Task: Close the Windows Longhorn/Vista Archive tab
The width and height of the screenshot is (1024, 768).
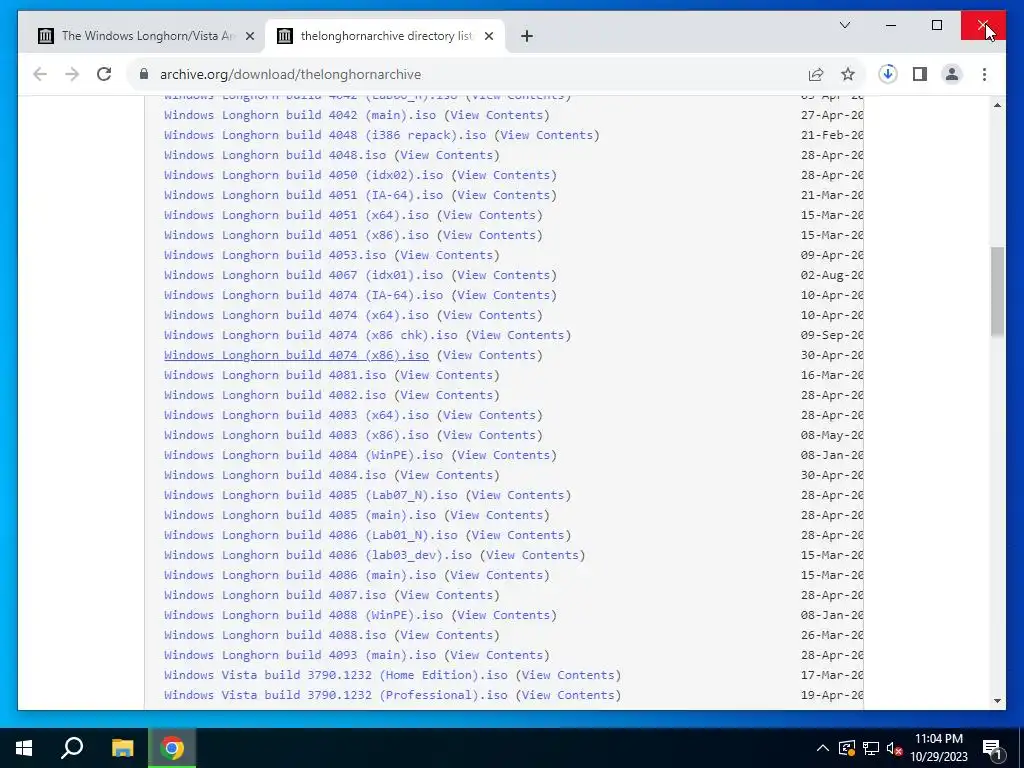Action: click(249, 36)
